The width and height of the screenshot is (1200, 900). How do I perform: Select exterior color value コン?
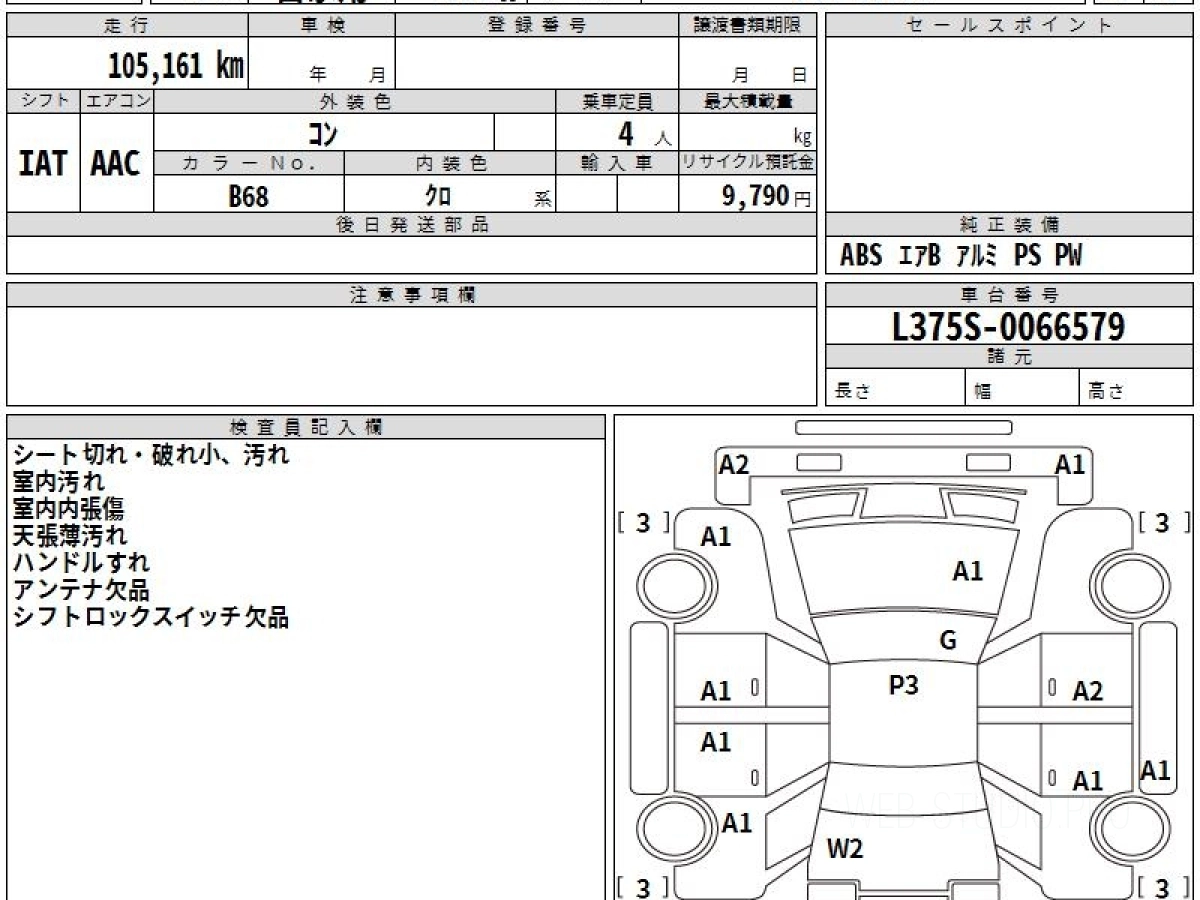coord(323,133)
